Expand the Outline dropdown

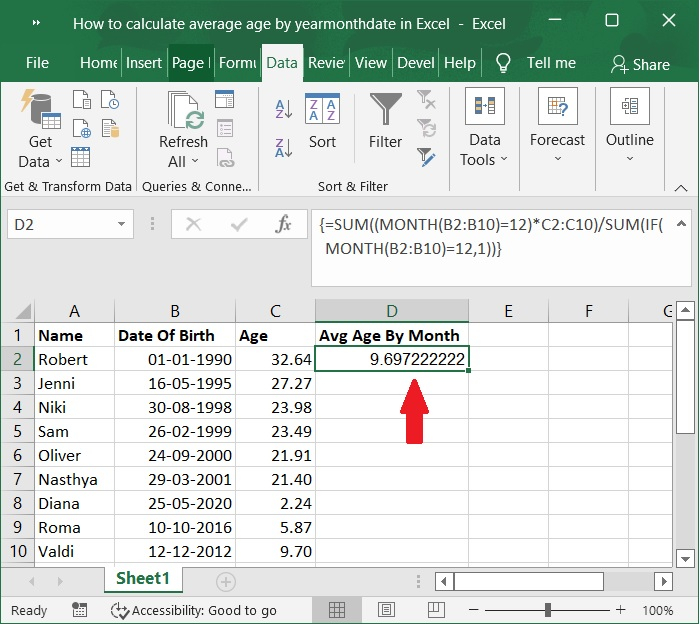(629, 158)
